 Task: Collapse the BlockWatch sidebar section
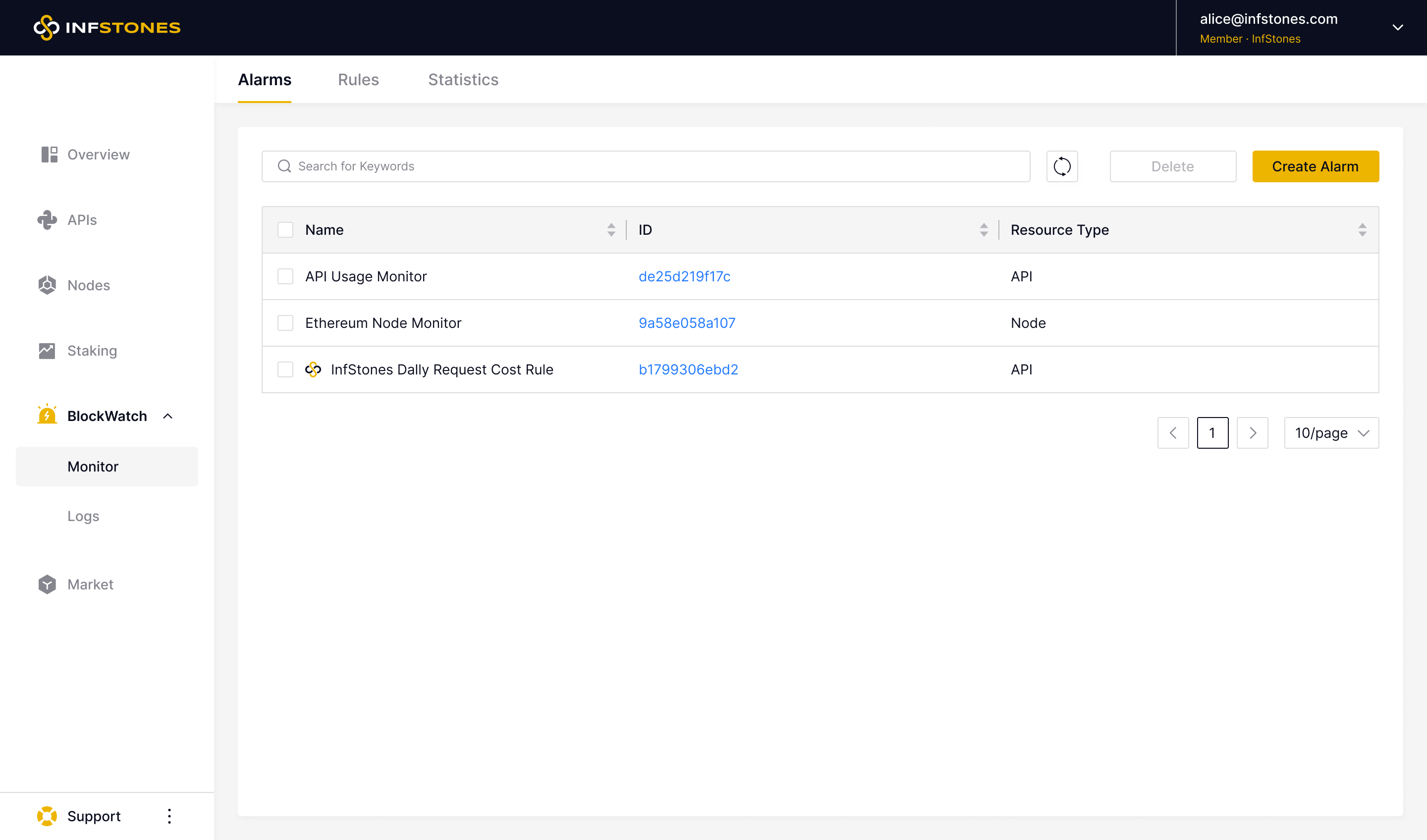pos(167,416)
